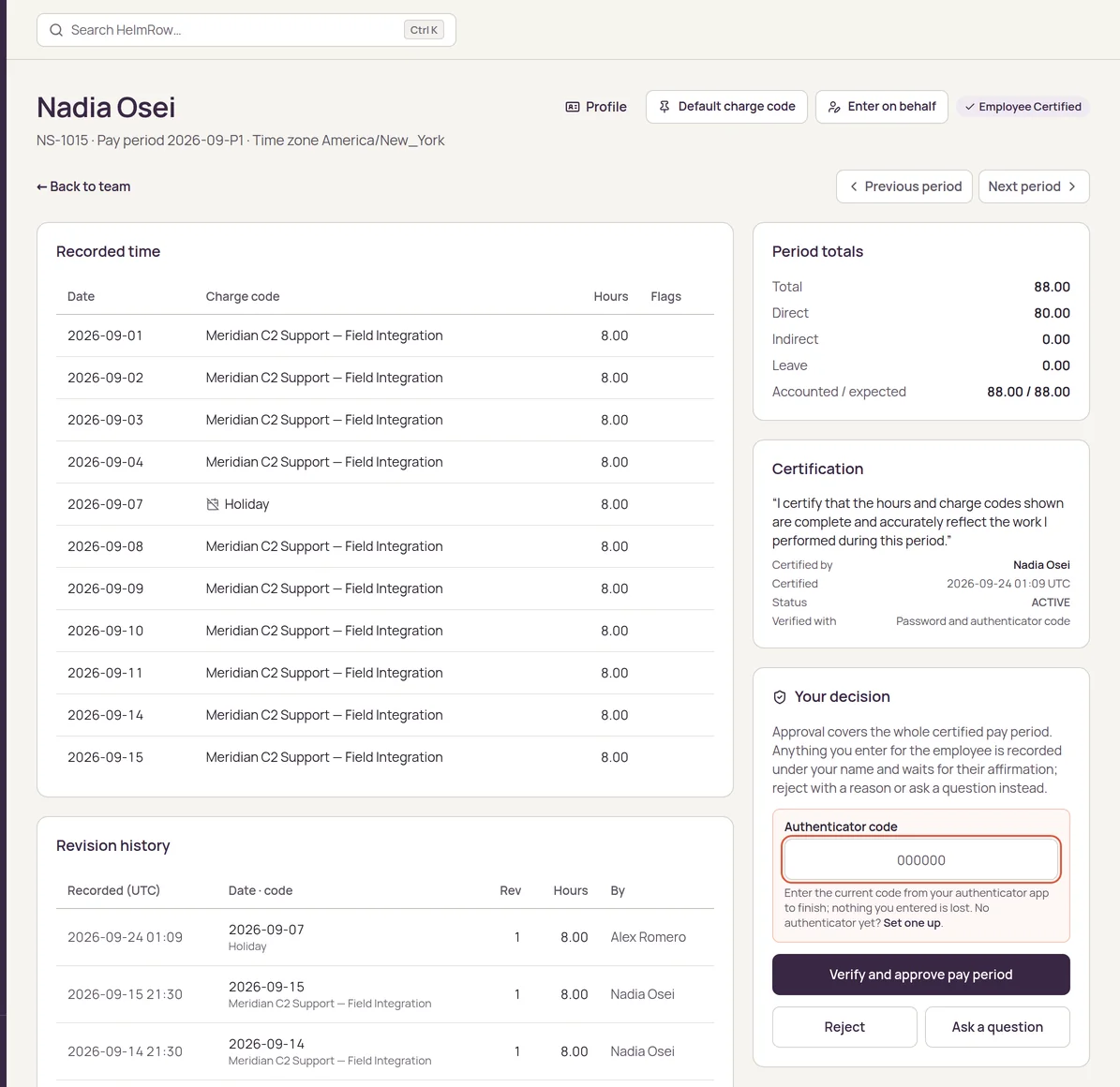Click the person-edit icon on Enter on behalf
Viewport: 1120px width, 1087px height.
click(x=833, y=107)
